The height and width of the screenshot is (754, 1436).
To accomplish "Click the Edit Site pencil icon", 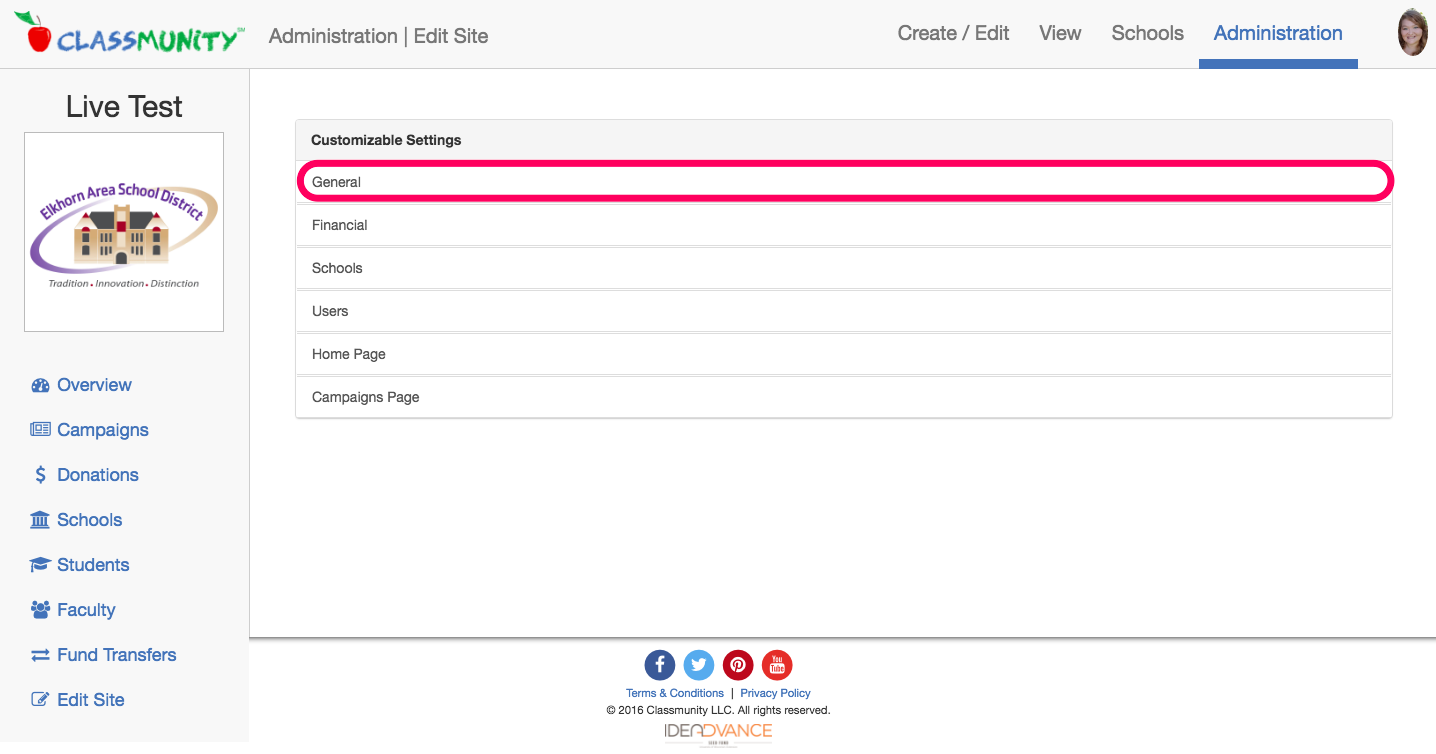I will (x=38, y=699).
